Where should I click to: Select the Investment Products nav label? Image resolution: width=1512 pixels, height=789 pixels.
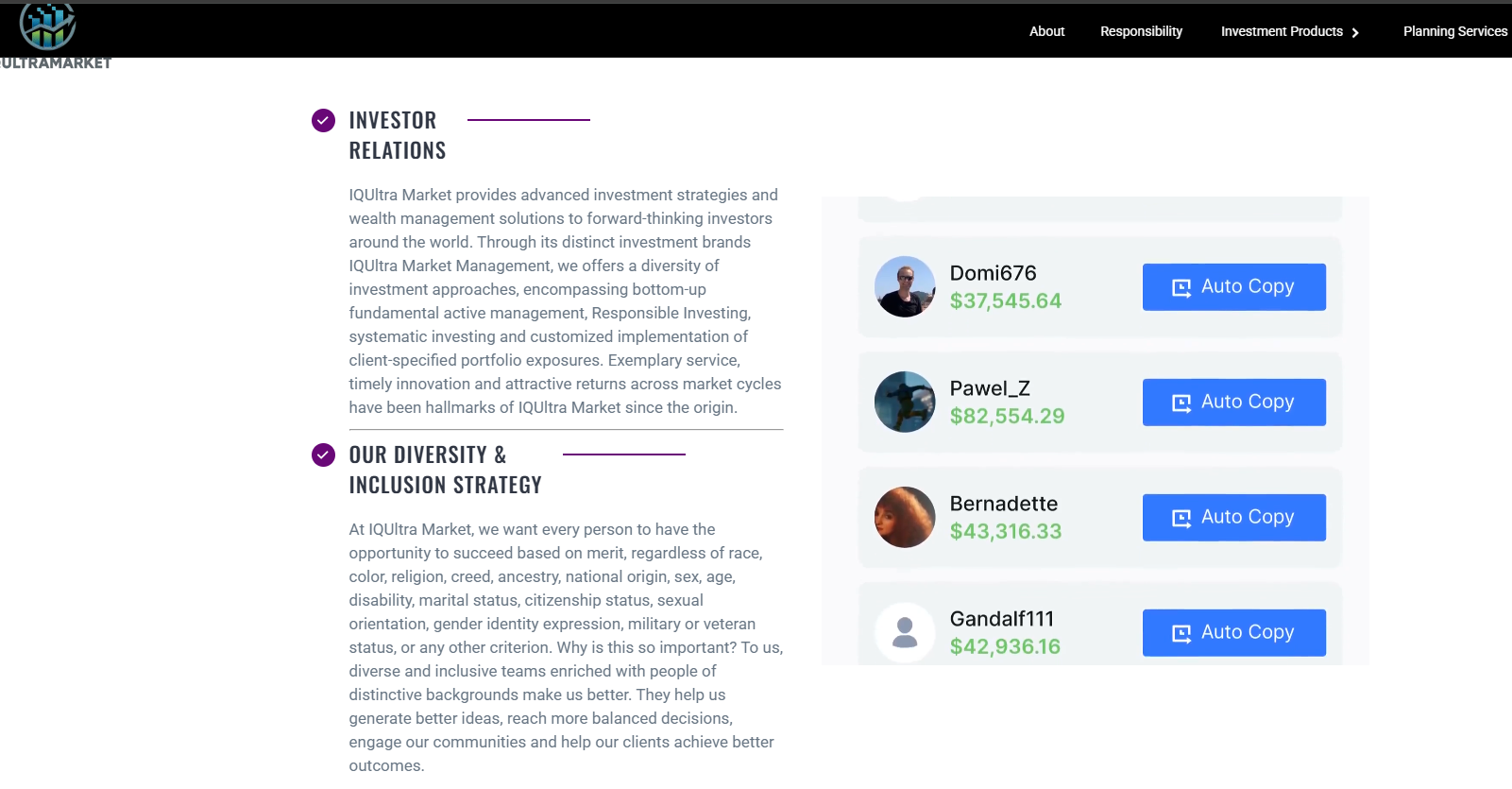click(1281, 31)
